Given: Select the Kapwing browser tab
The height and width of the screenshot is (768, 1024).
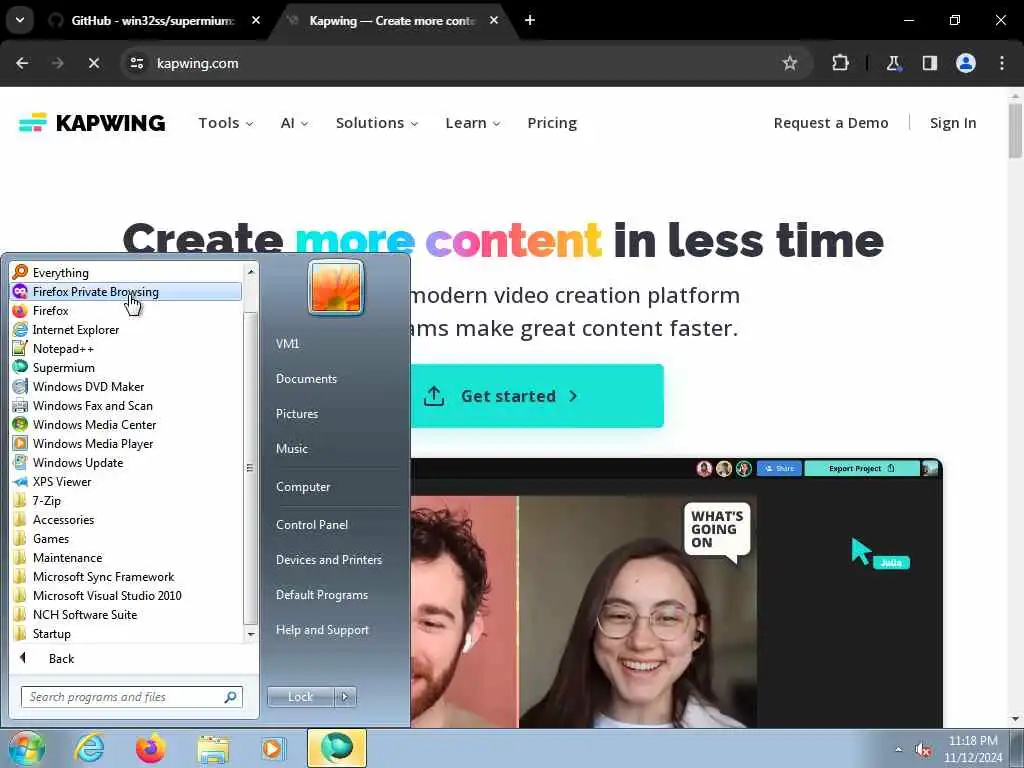Looking at the screenshot, I should pos(392,20).
